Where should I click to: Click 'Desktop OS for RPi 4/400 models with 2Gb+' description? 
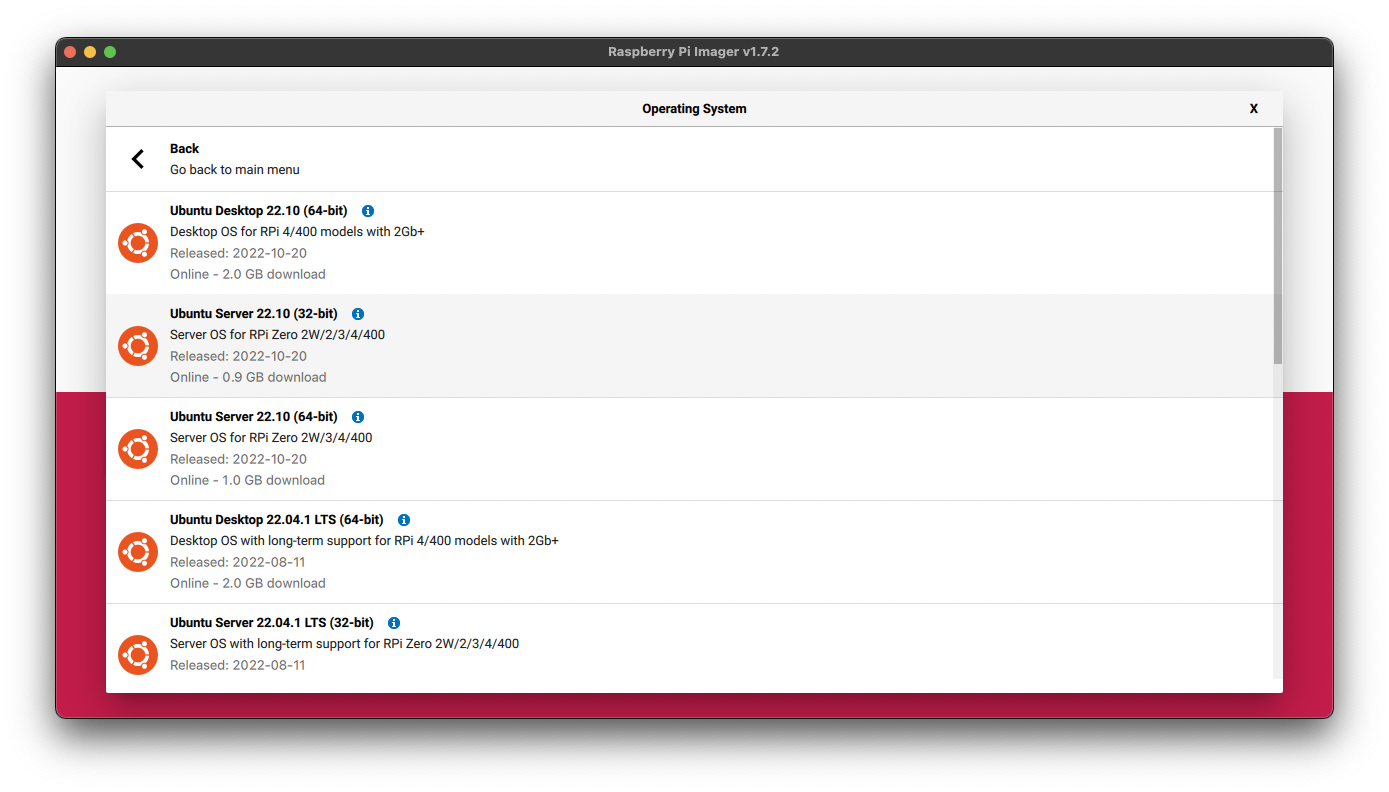pos(298,232)
